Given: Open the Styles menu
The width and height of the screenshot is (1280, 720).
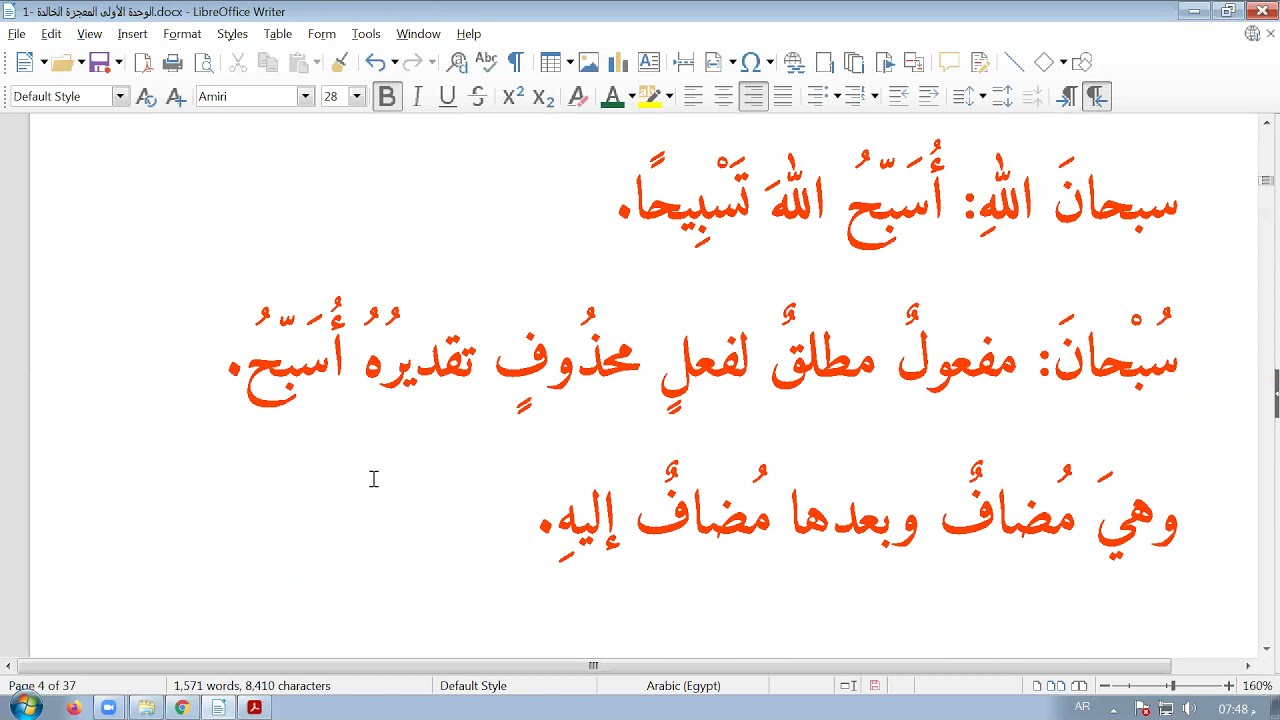Looking at the screenshot, I should 232,33.
